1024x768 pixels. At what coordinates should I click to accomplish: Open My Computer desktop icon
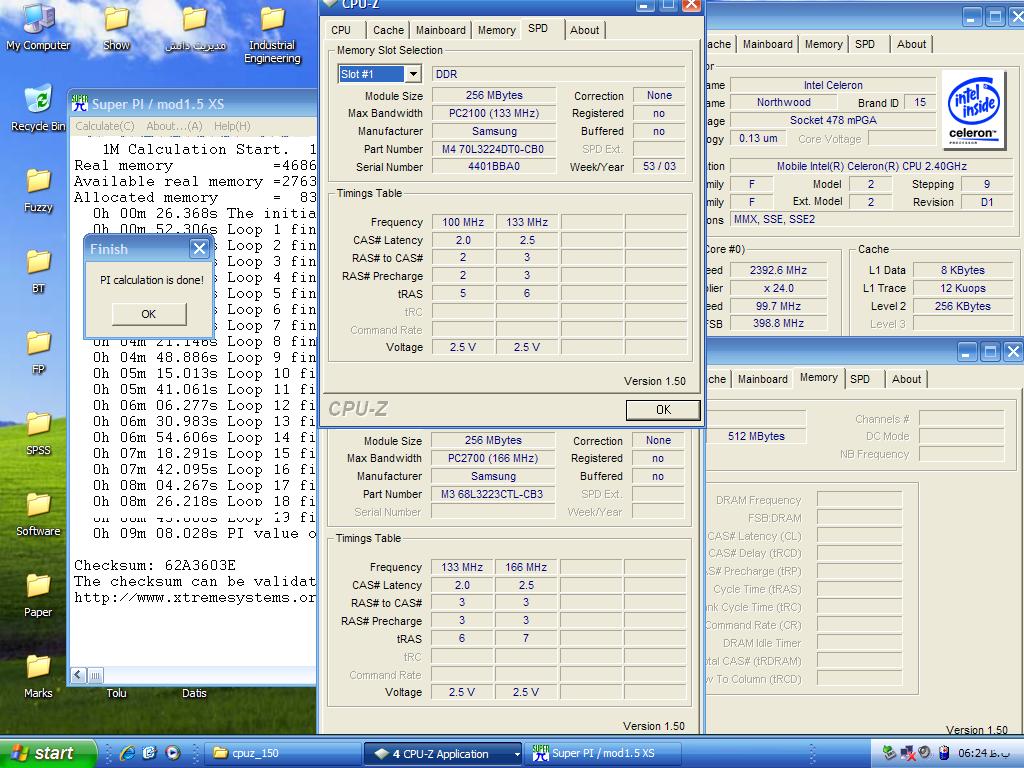coord(38,26)
